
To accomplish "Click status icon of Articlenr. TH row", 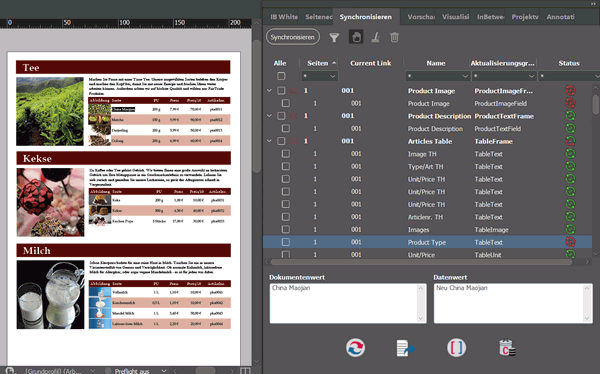I will 570,217.
